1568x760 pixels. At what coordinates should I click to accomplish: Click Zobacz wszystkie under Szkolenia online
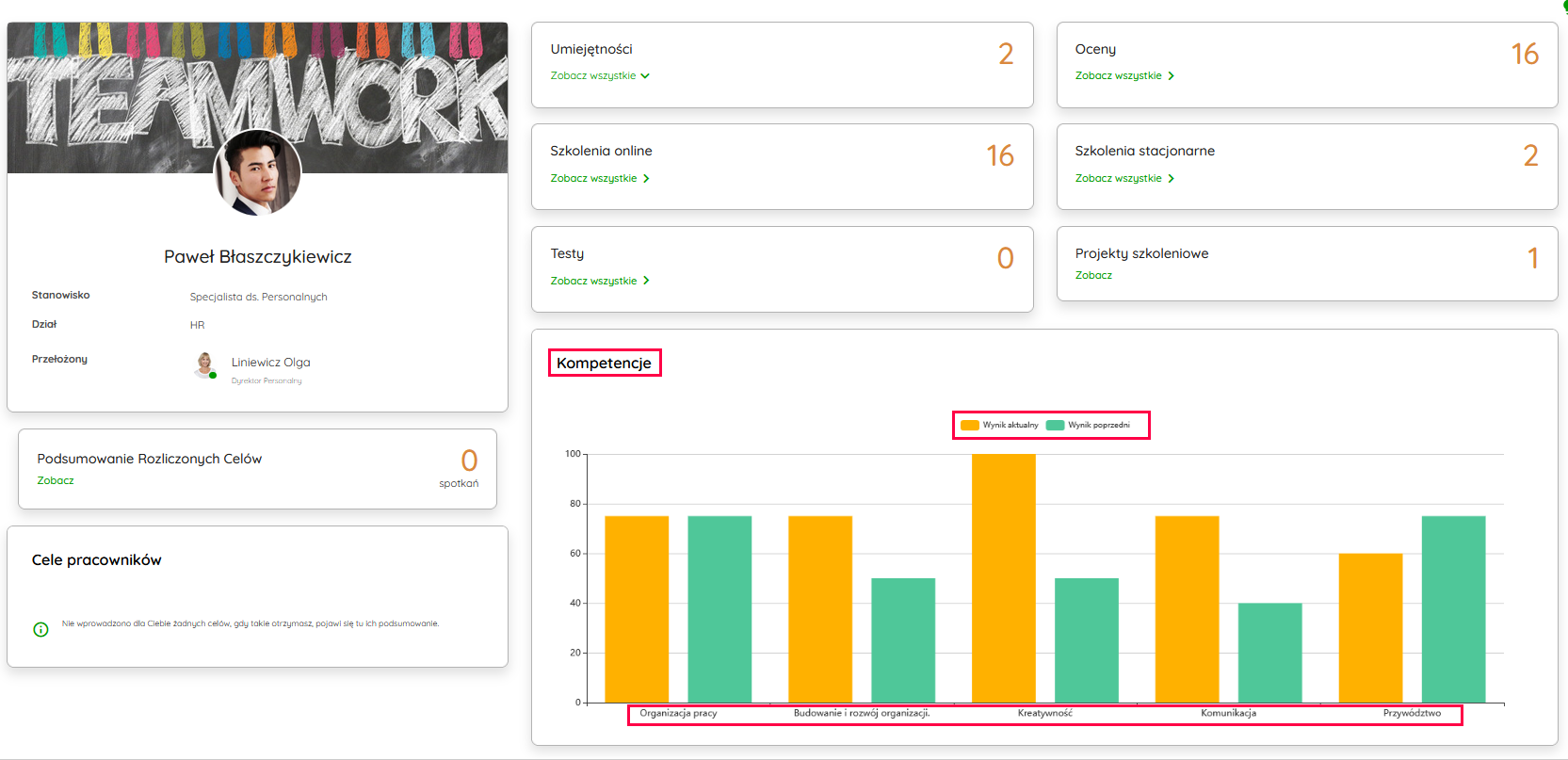(593, 179)
